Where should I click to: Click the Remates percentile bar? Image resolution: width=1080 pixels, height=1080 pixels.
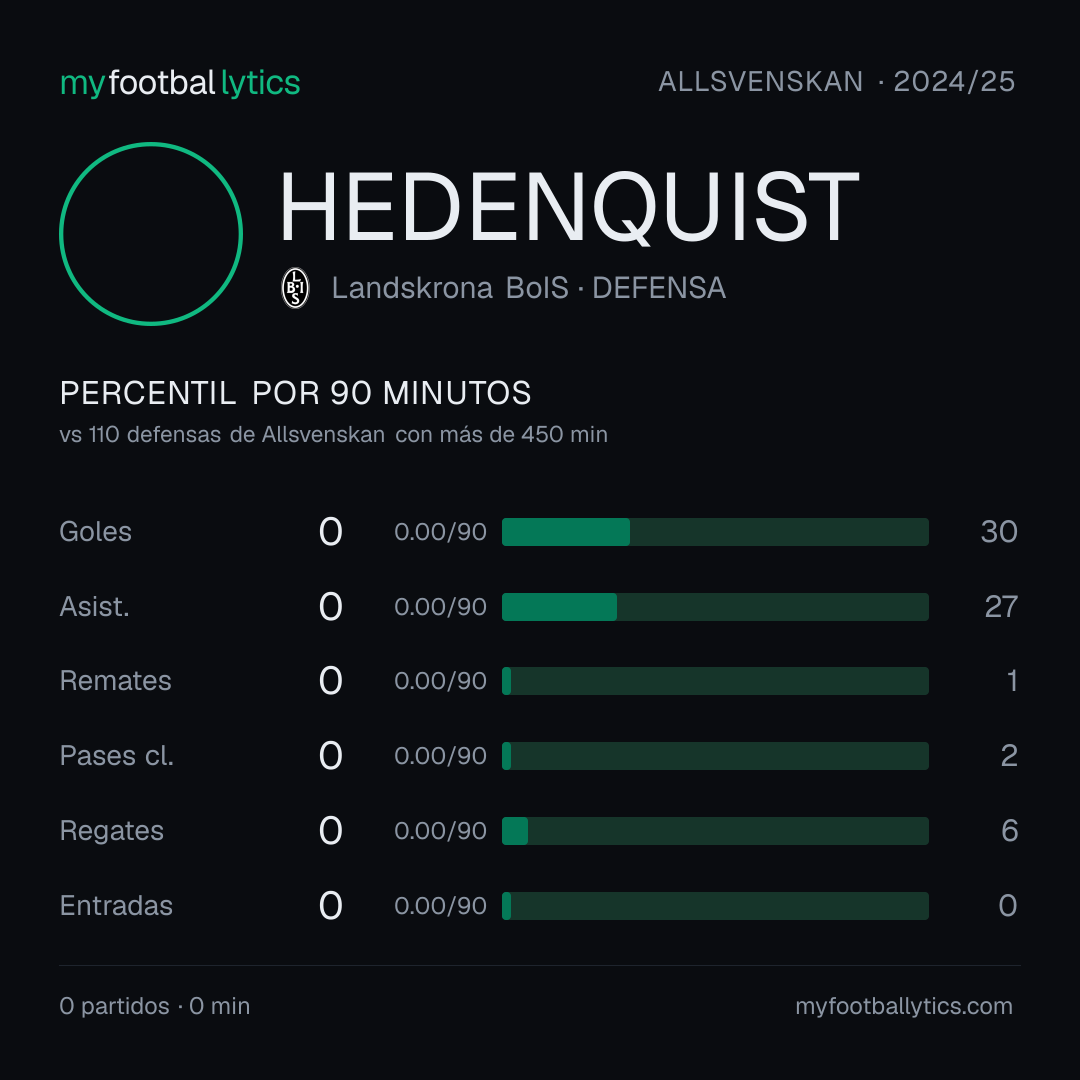715,681
